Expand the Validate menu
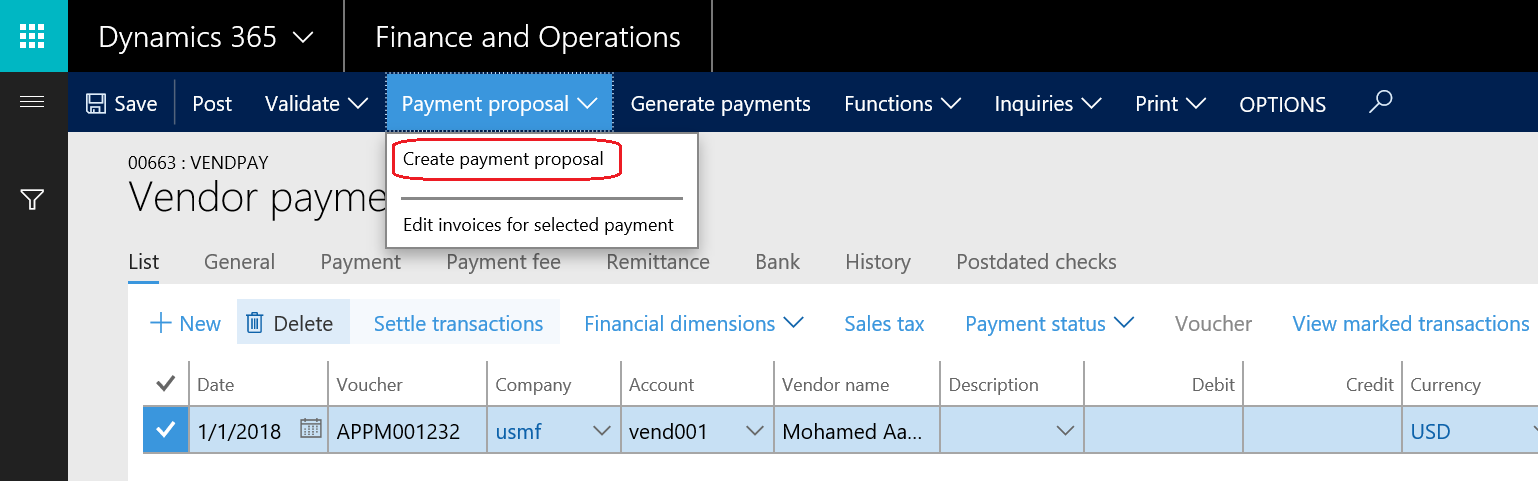 point(317,104)
